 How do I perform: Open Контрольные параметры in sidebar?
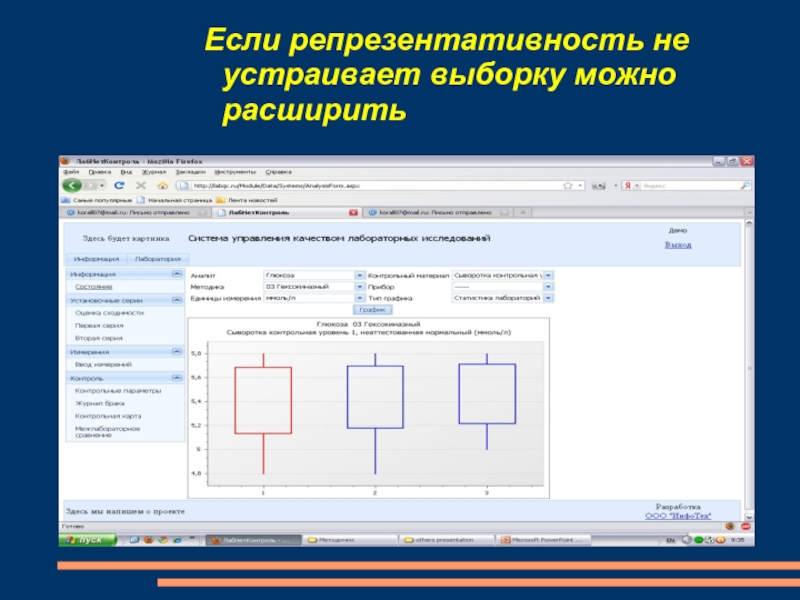tap(118, 391)
